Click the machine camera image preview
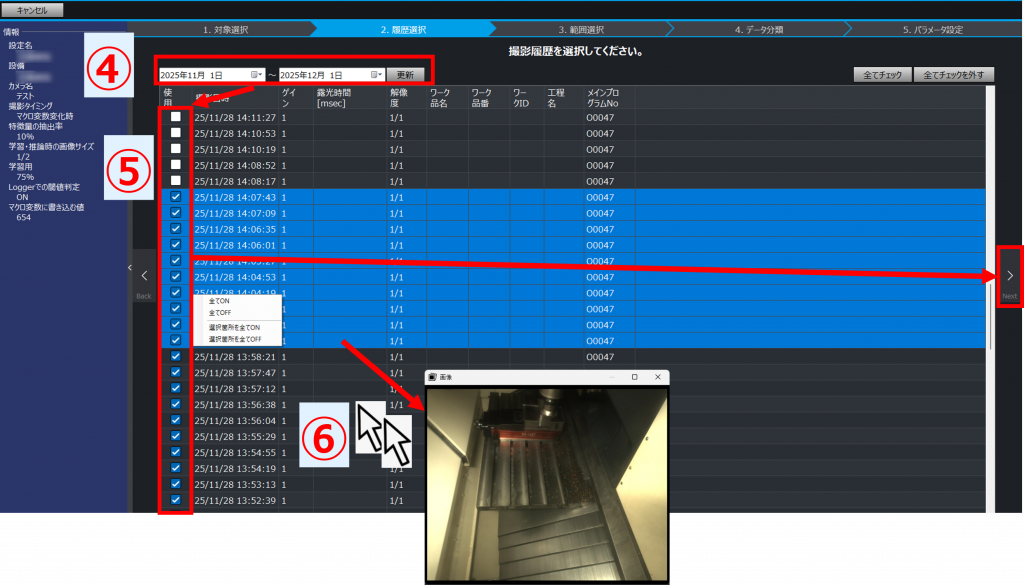Image resolution: width=1024 pixels, height=585 pixels. [546, 483]
